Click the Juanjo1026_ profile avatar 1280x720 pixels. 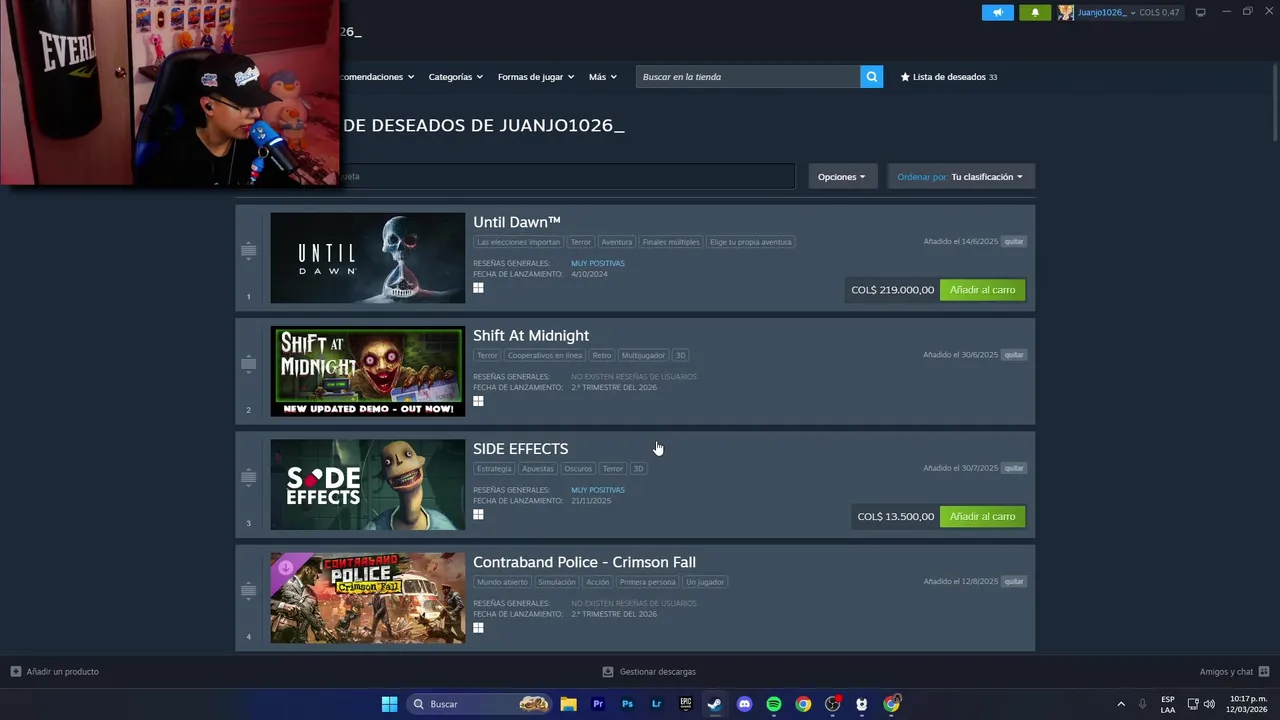pos(1066,12)
